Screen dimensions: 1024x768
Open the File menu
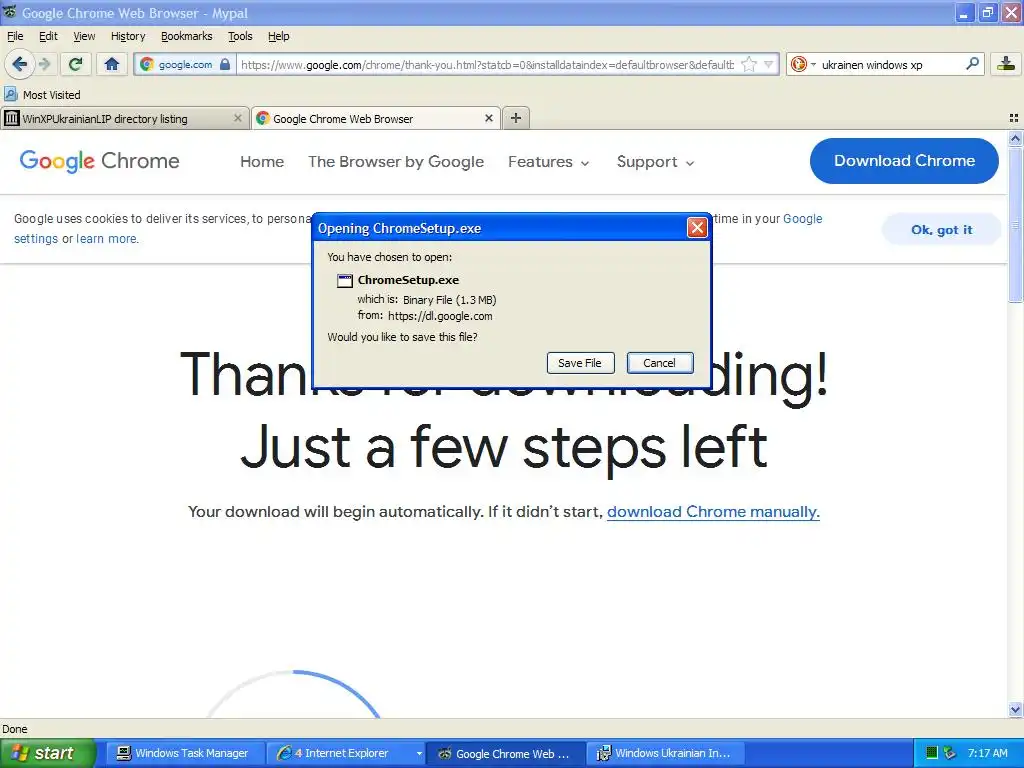pos(15,36)
